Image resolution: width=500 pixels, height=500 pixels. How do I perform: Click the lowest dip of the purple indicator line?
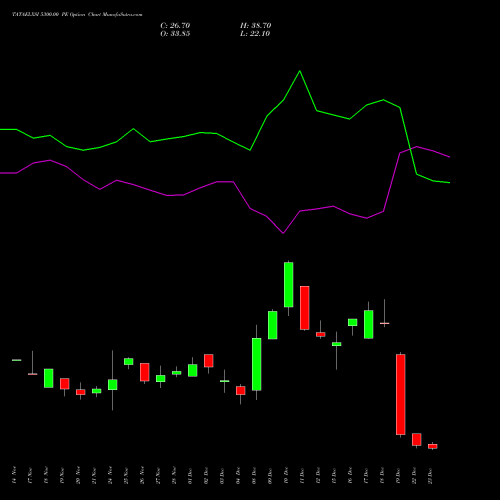coord(283,233)
